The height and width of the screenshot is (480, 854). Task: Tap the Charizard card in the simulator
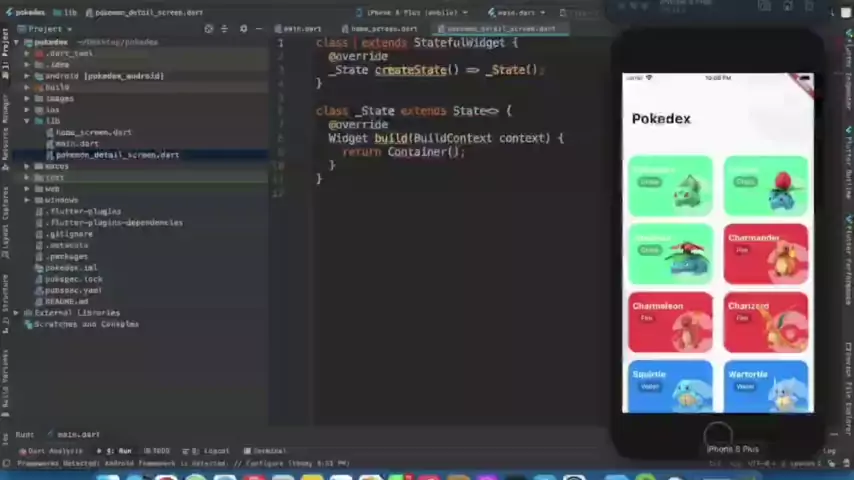[765, 322]
